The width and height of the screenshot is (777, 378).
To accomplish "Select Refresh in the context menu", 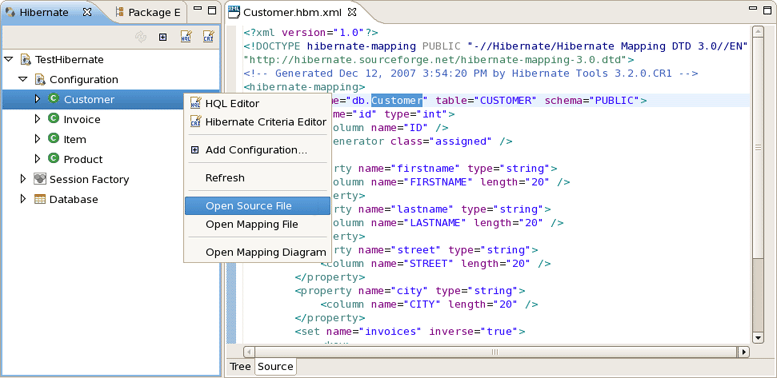I will coord(257,178).
